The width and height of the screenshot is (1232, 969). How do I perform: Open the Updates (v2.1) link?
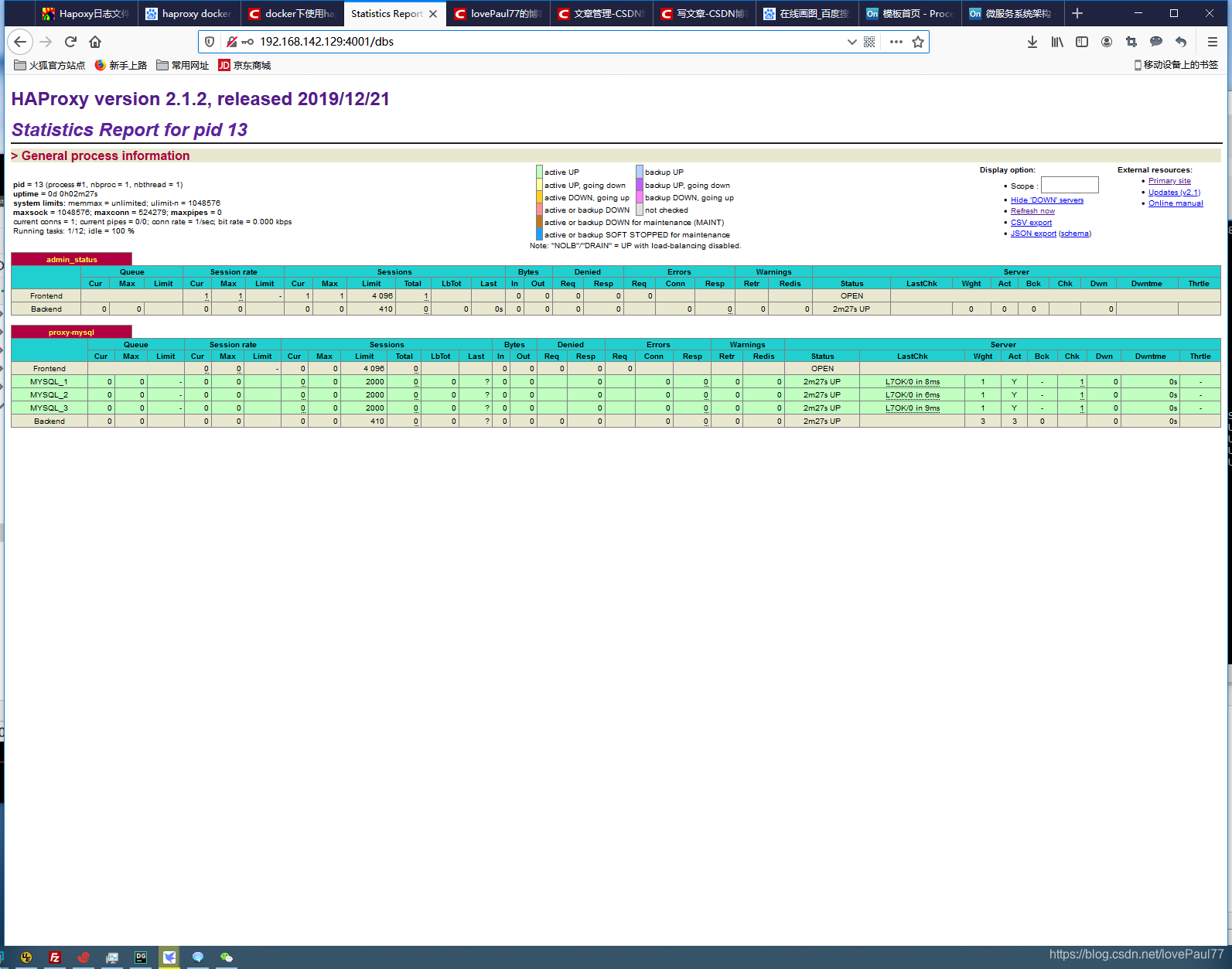point(1174,193)
